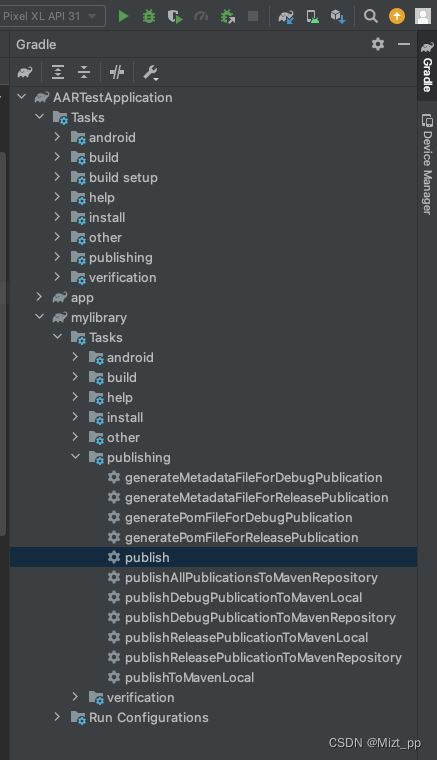Open Gradle panel options gear
437x760 pixels.
click(x=378, y=44)
